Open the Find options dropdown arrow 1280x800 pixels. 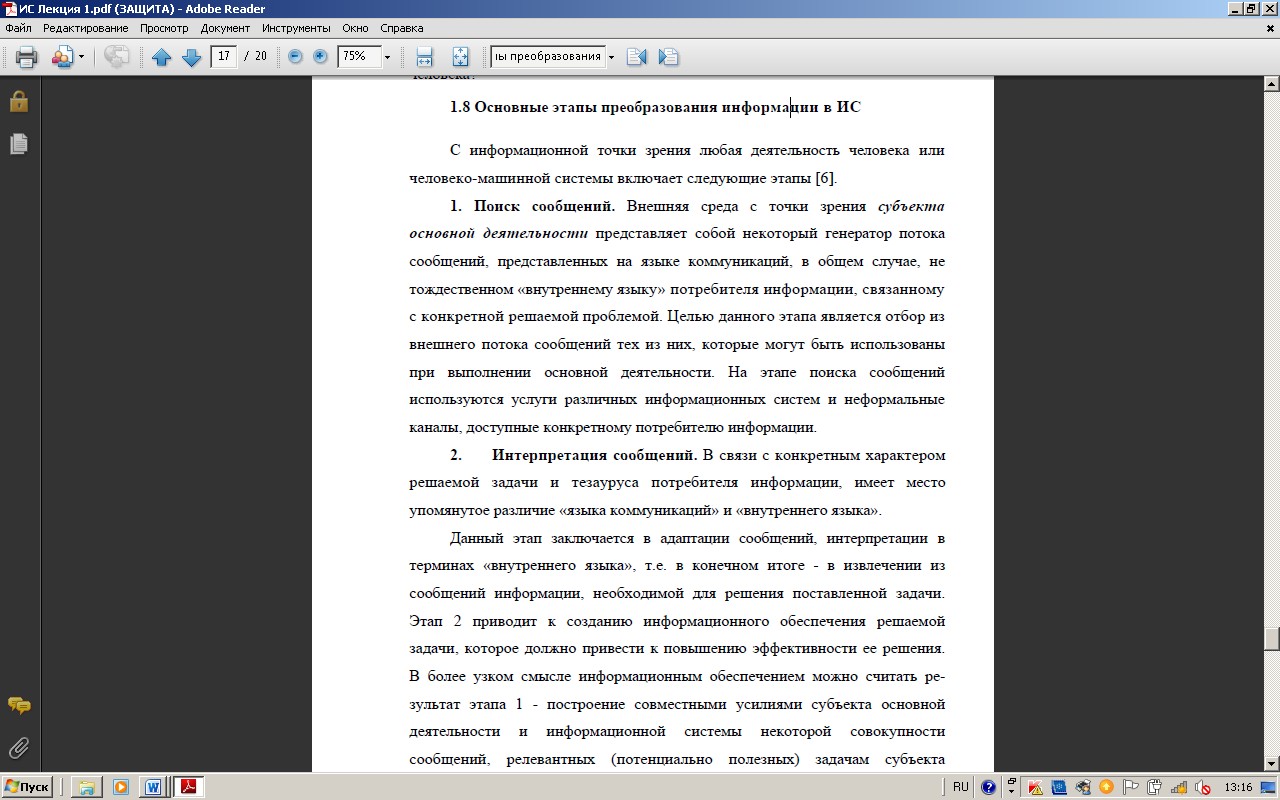[x=611, y=56]
